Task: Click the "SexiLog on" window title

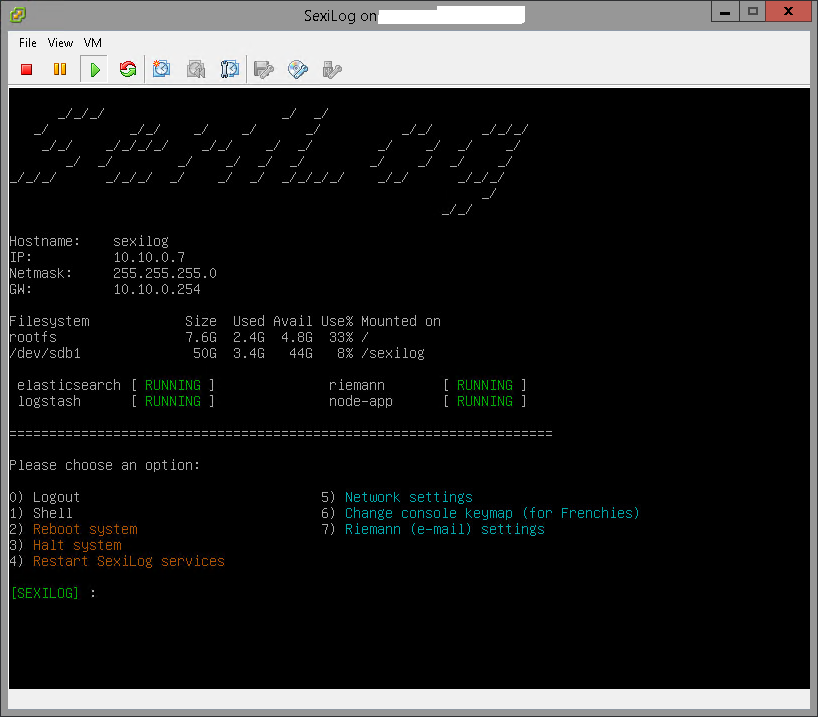Action: [340, 16]
